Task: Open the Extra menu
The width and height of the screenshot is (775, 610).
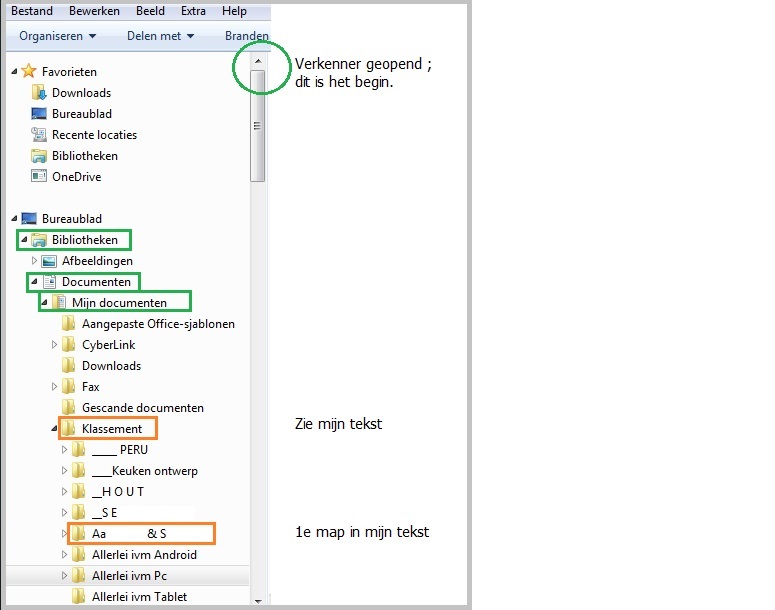Action: tap(195, 11)
